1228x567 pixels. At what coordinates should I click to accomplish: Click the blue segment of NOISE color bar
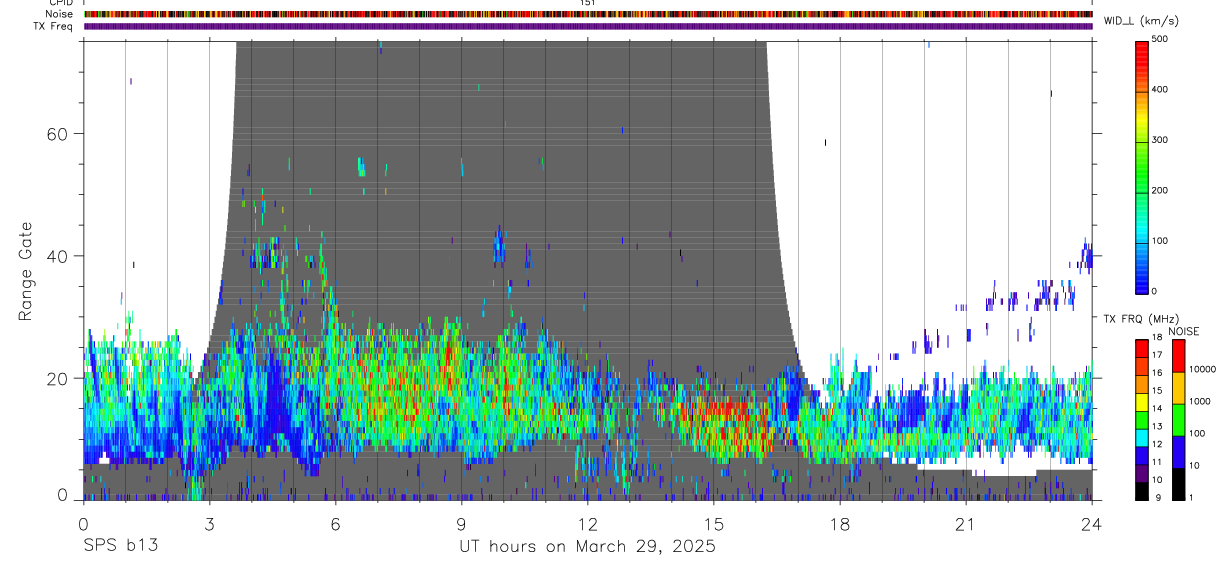1178,452
